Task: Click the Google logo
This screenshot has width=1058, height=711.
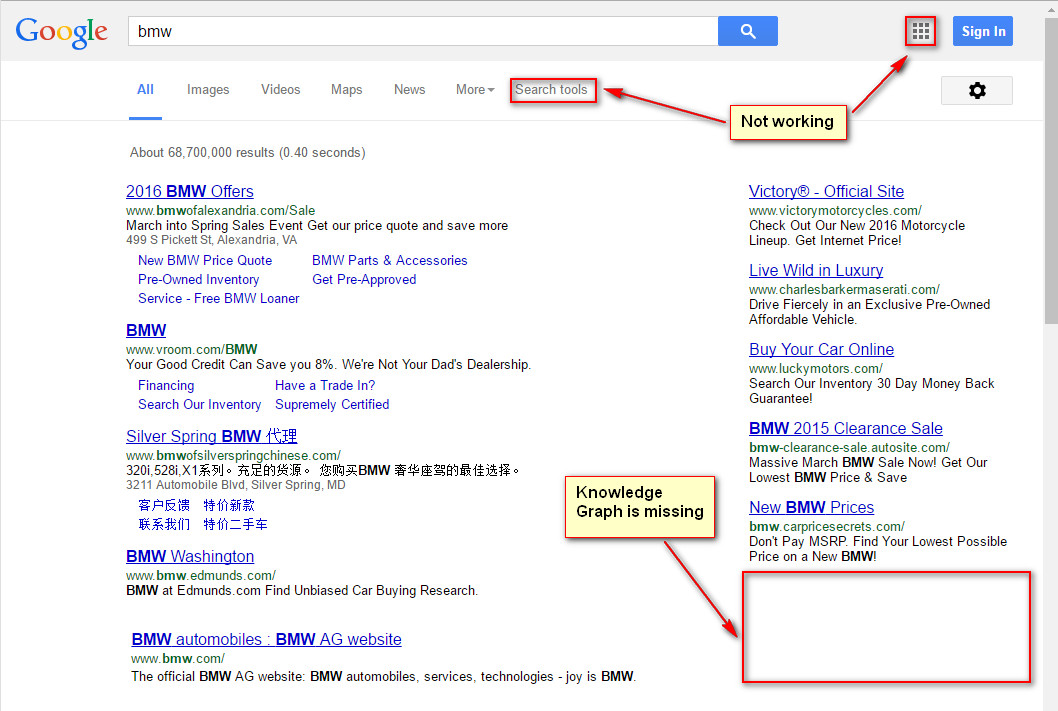Action: point(61,32)
